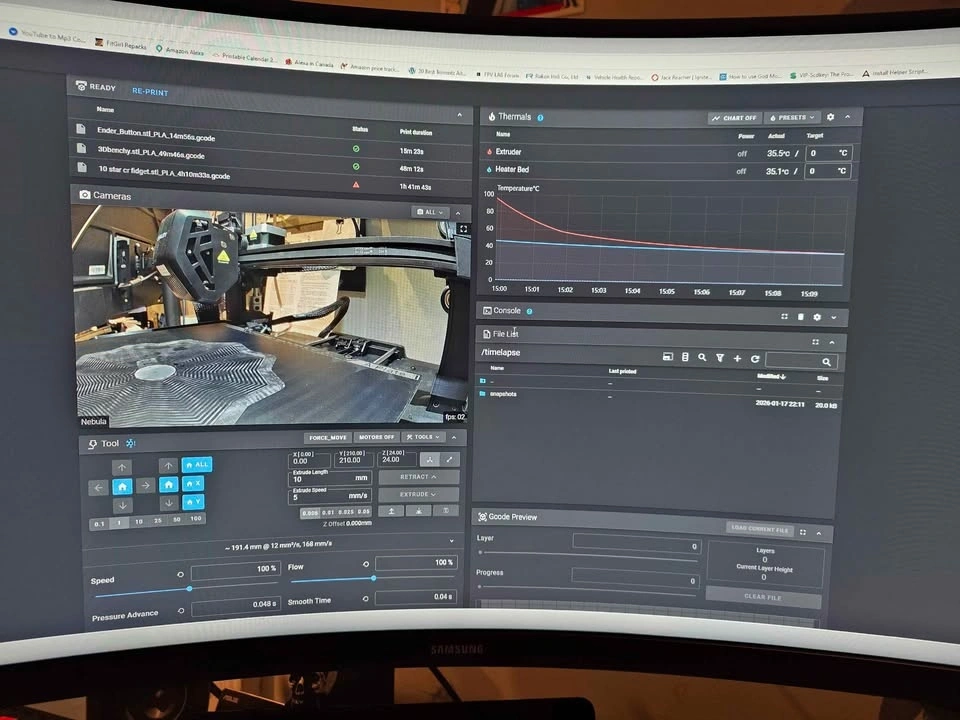Turn the motors off
Viewport: 960px width, 720px height.
click(x=377, y=437)
